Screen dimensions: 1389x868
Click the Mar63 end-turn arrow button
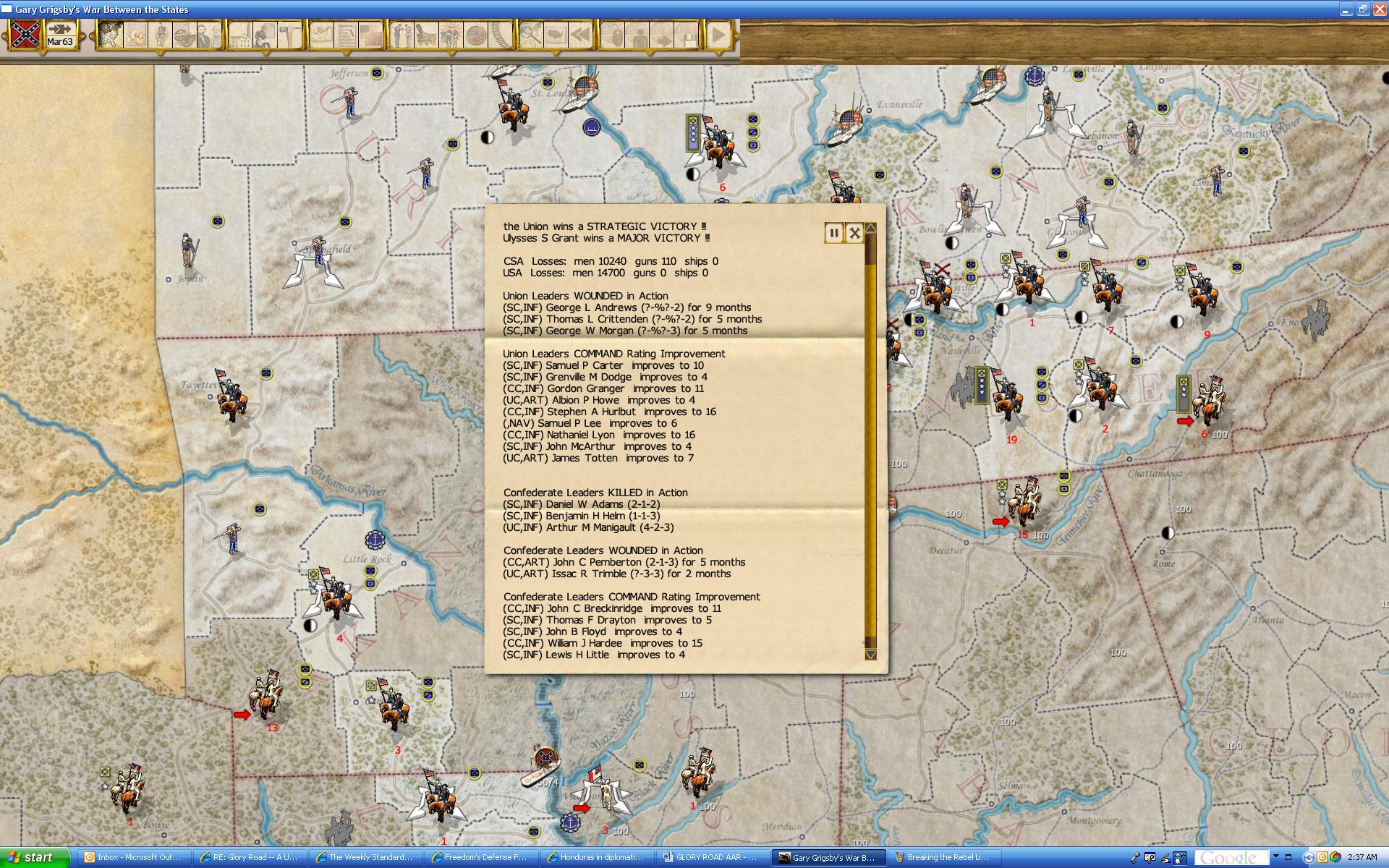click(x=60, y=35)
